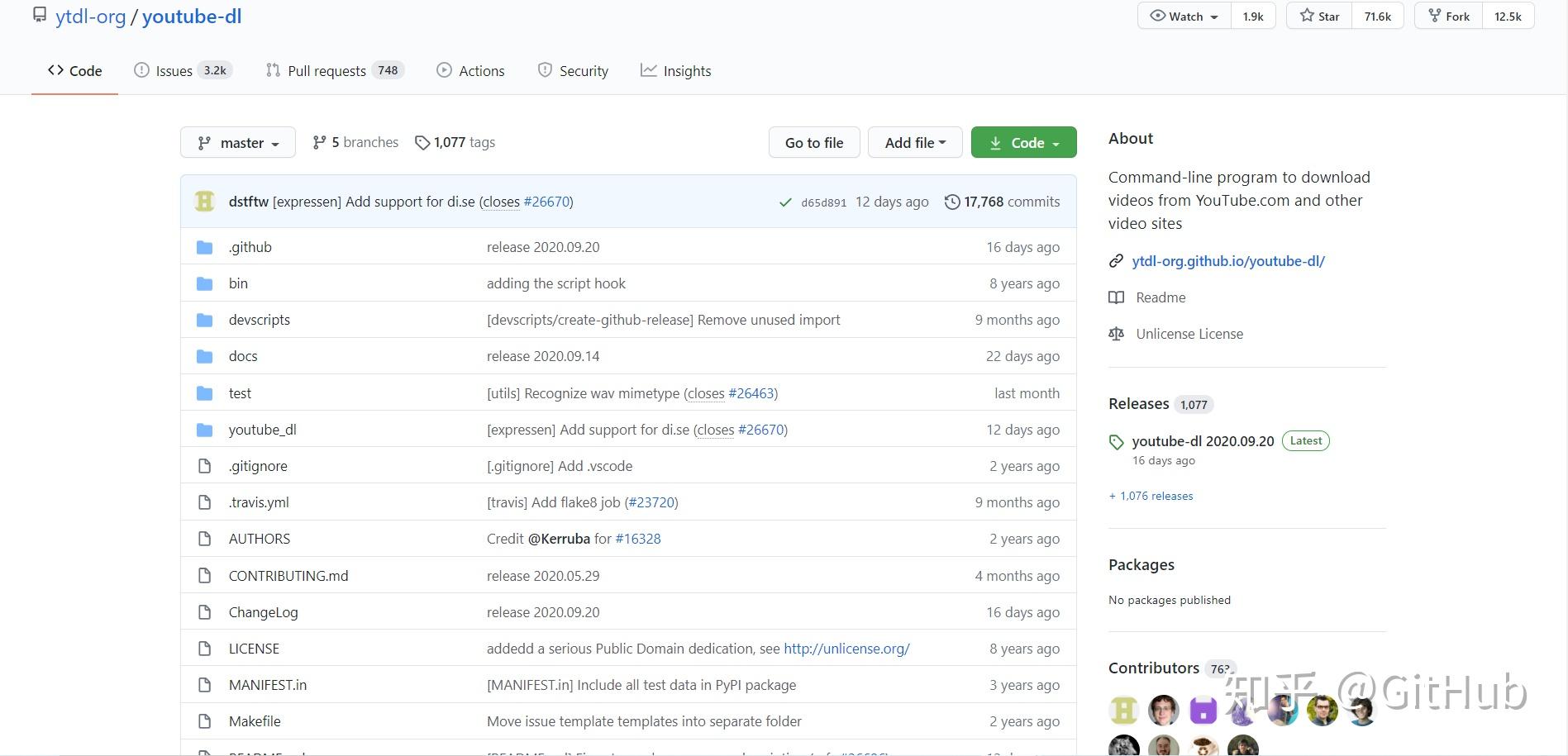
Task: Expand the green Code download menu
Action: pyautogui.click(x=1023, y=141)
